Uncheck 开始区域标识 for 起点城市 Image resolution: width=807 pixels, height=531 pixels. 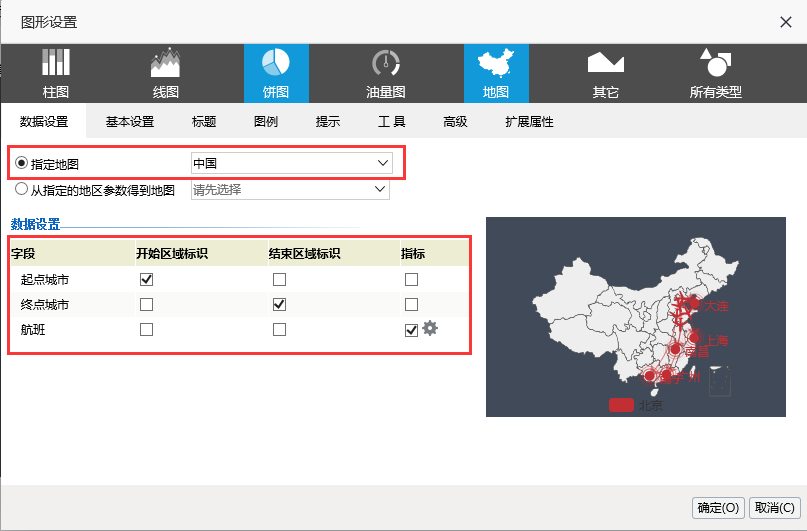[147, 279]
